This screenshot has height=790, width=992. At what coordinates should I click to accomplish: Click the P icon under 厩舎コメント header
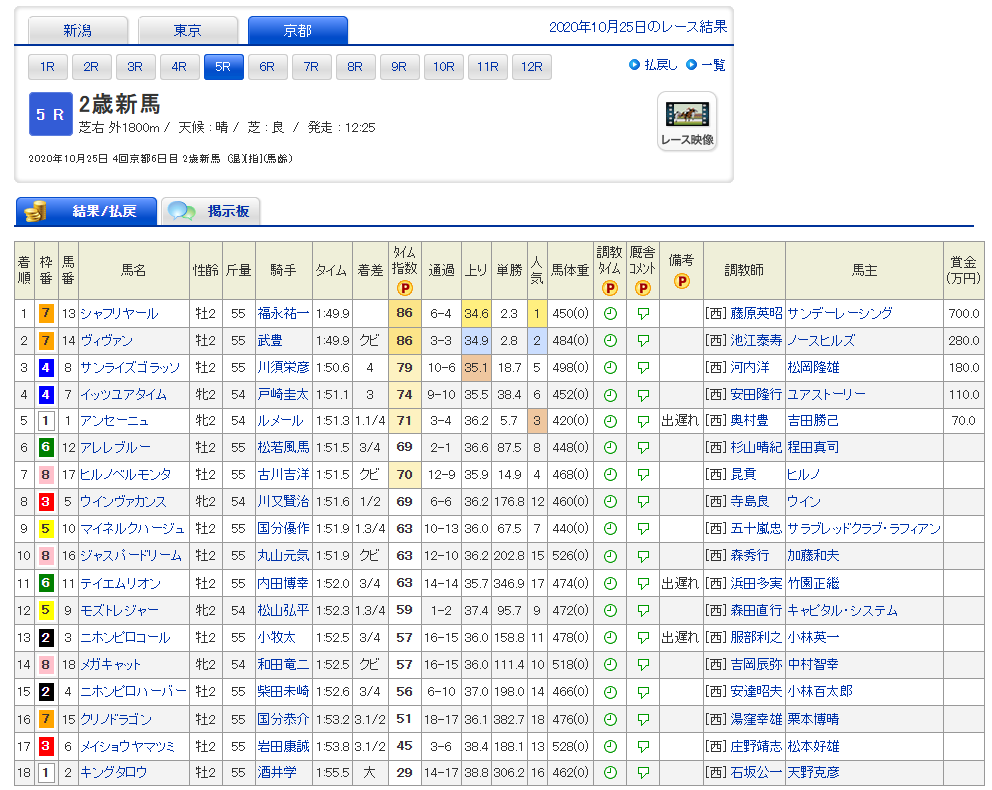point(642,288)
